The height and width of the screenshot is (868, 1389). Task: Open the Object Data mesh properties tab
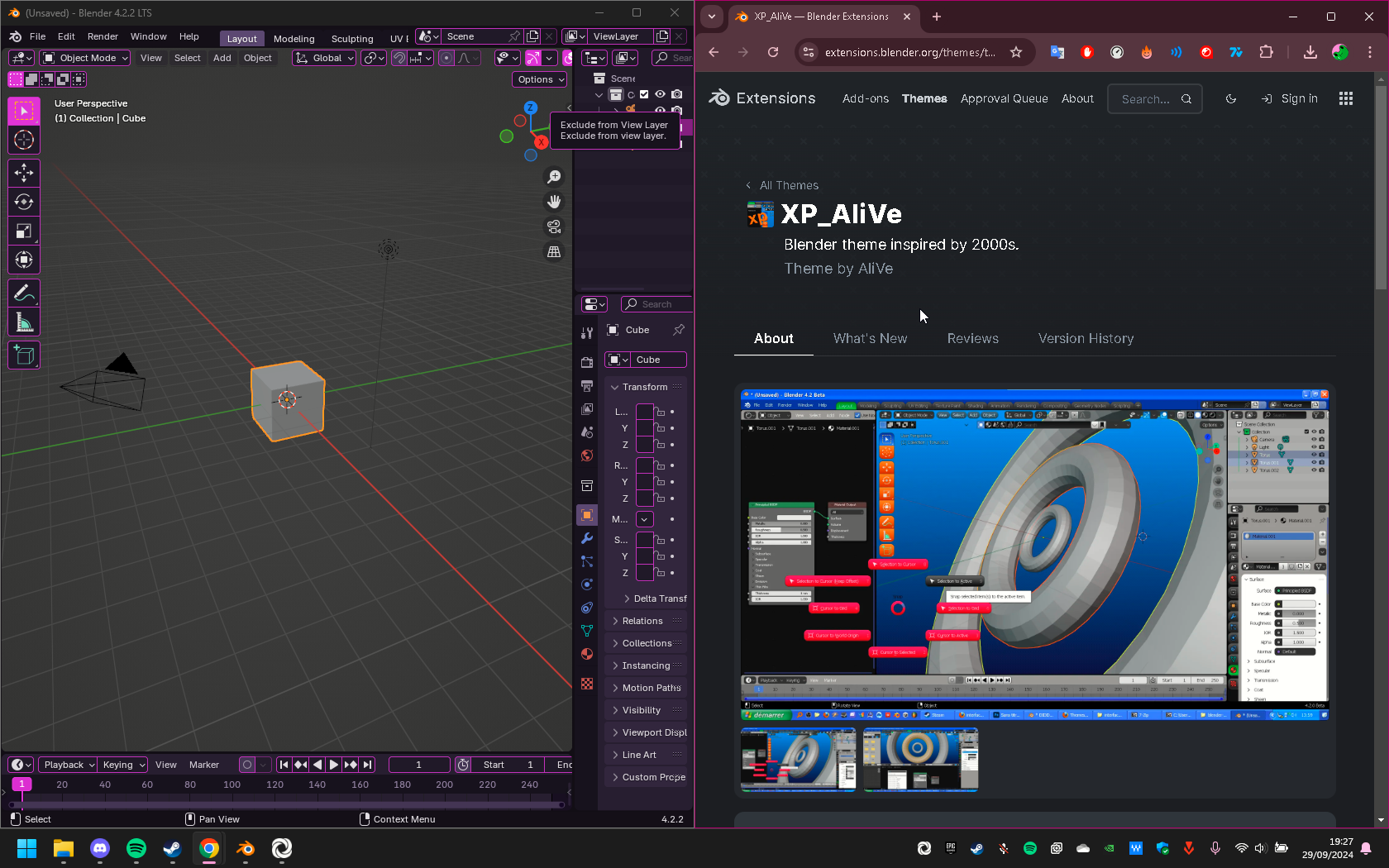[587, 631]
